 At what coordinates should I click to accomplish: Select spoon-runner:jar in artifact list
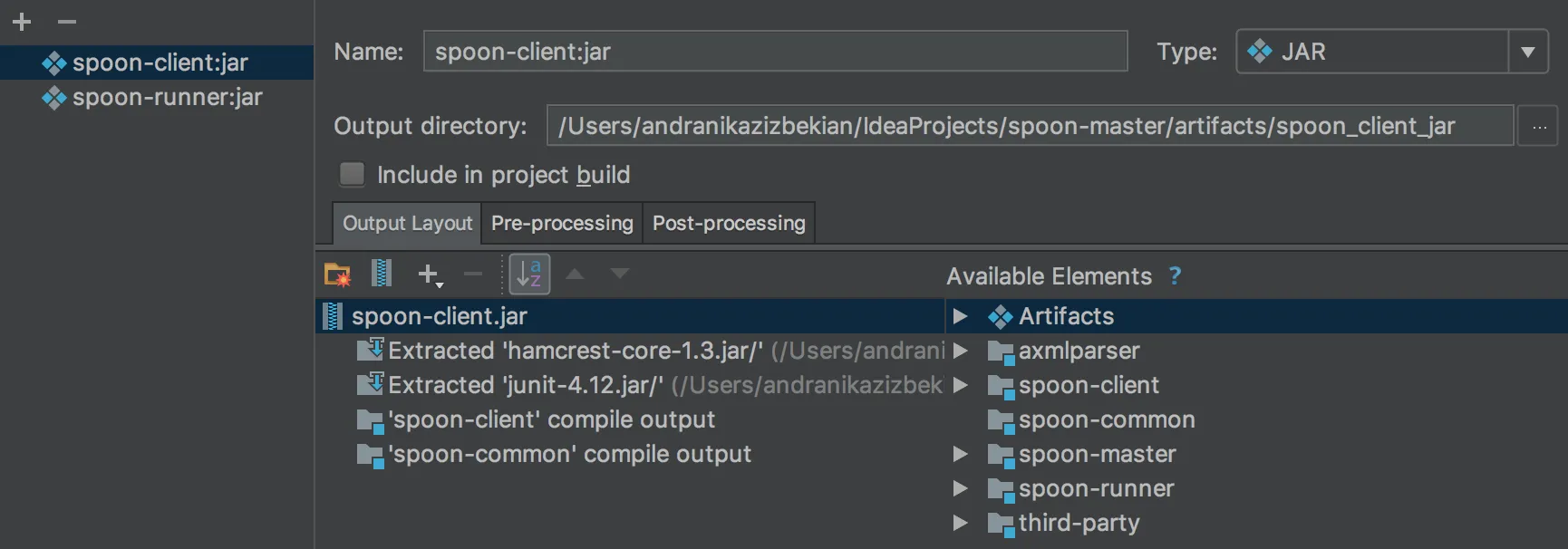(x=167, y=97)
